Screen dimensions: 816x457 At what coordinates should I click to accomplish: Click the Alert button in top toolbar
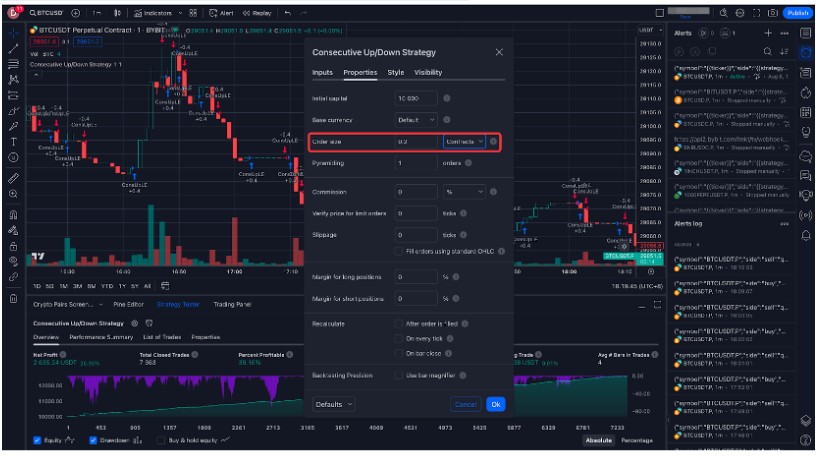click(221, 13)
